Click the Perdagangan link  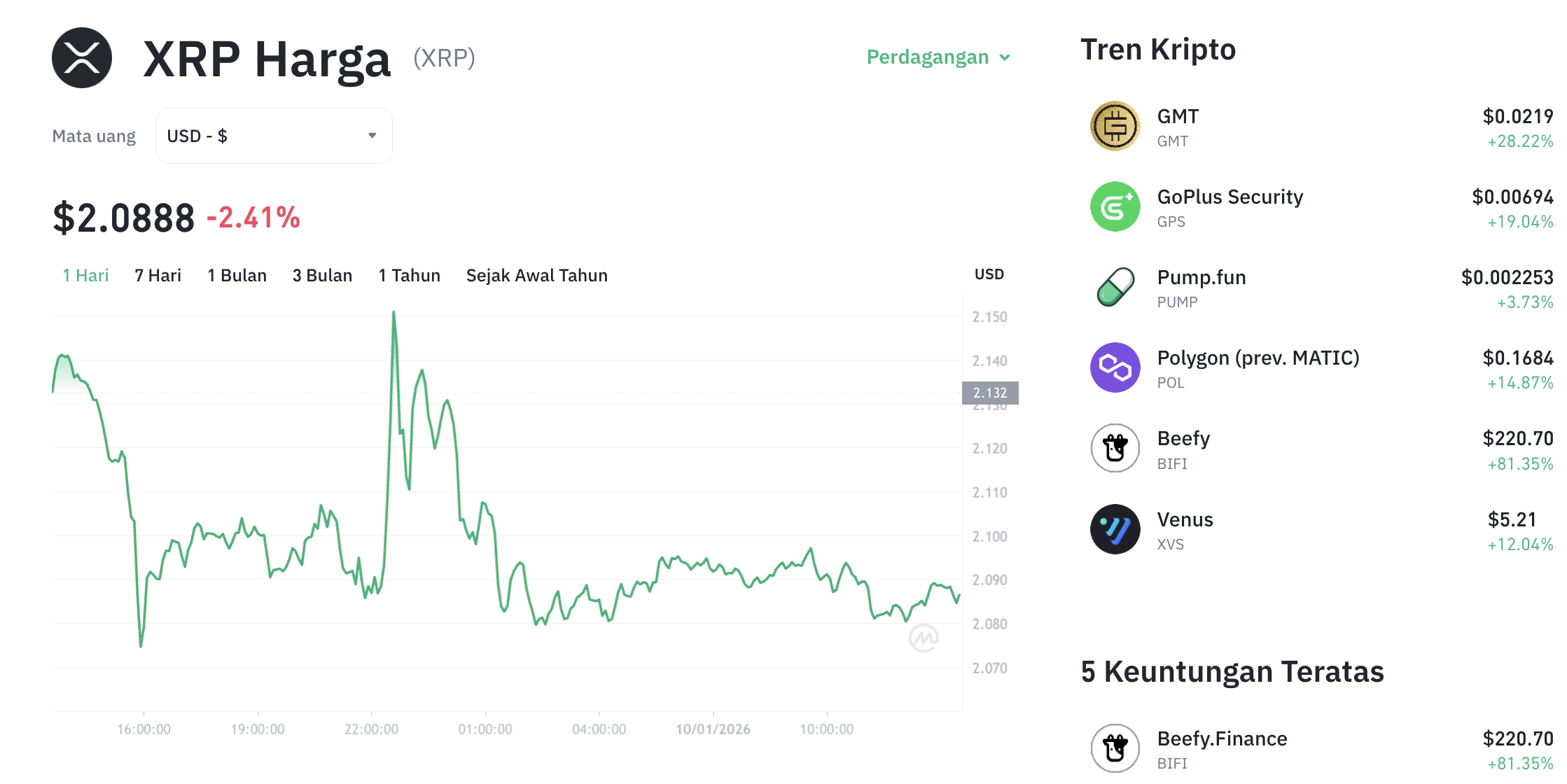point(927,57)
